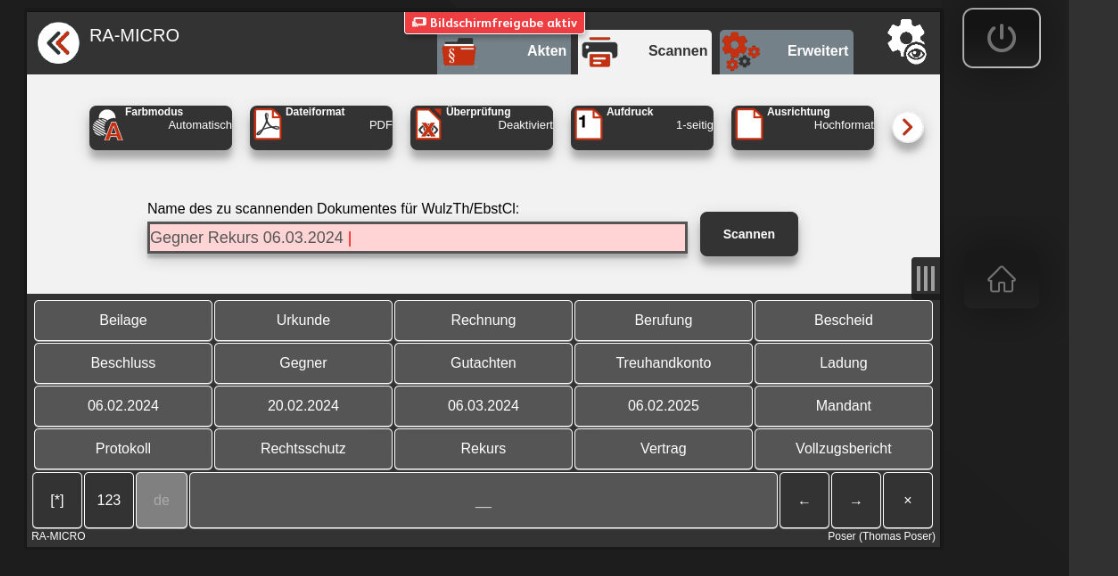Insert the keyword Ladung
This screenshot has width=1118, height=576.
click(x=843, y=363)
